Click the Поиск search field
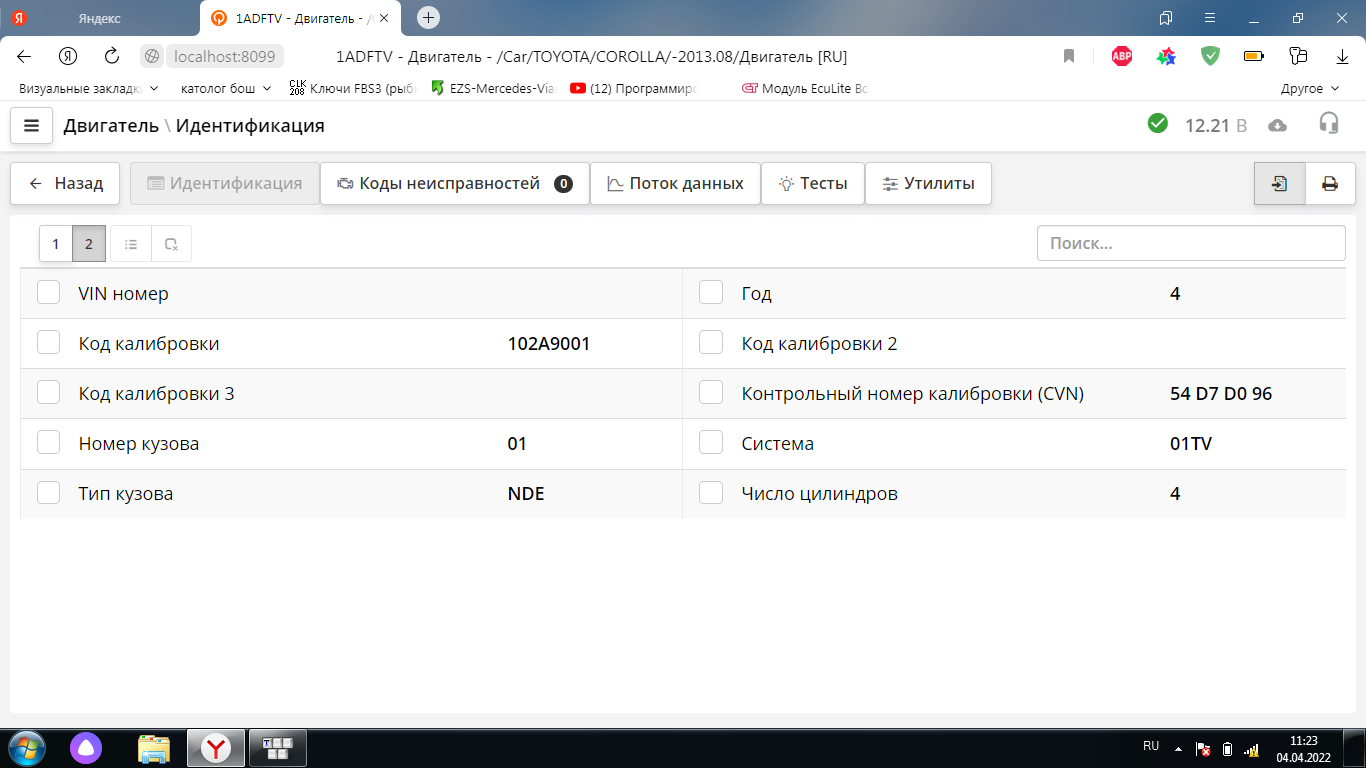Image resolution: width=1366 pixels, height=768 pixels. [1190, 243]
